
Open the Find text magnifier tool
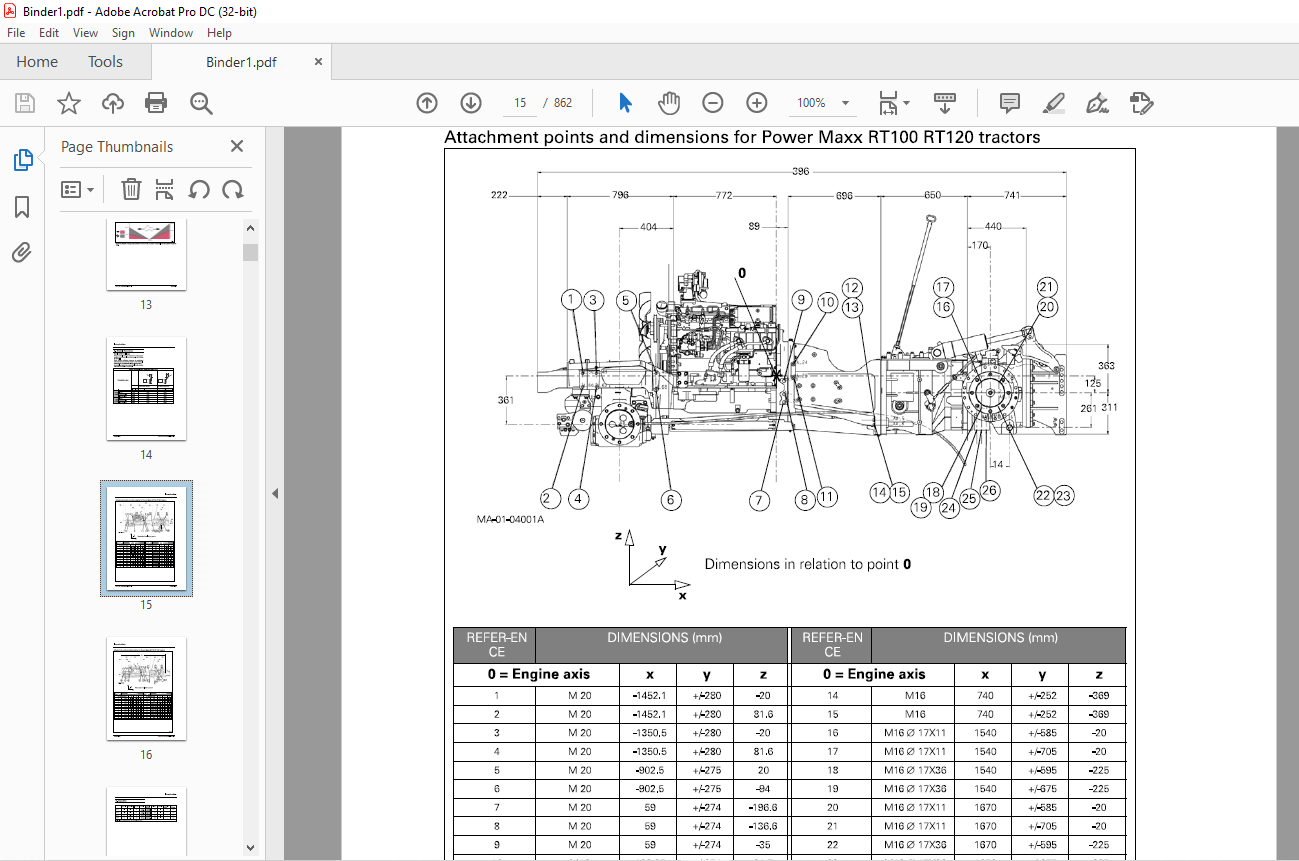pyautogui.click(x=201, y=103)
